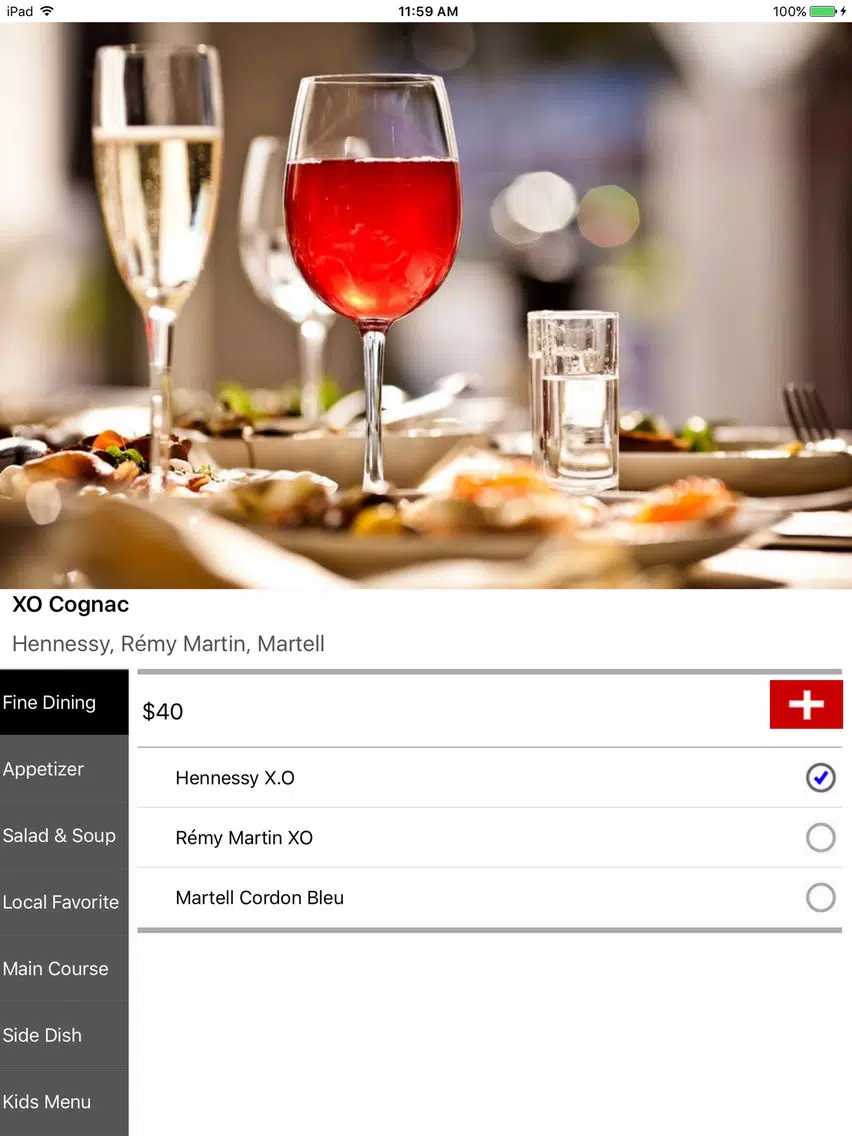The width and height of the screenshot is (852, 1136).
Task: Go to the Local Favorite category
Action: coord(64,902)
